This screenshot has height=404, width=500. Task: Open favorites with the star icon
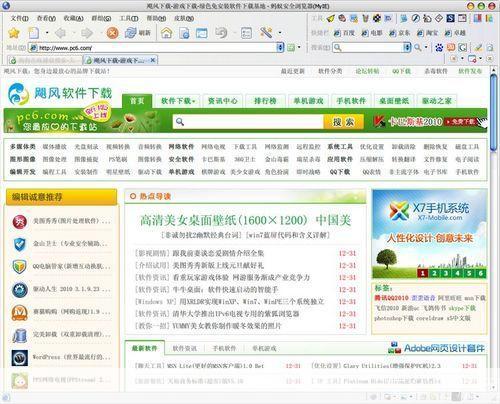click(14, 33)
